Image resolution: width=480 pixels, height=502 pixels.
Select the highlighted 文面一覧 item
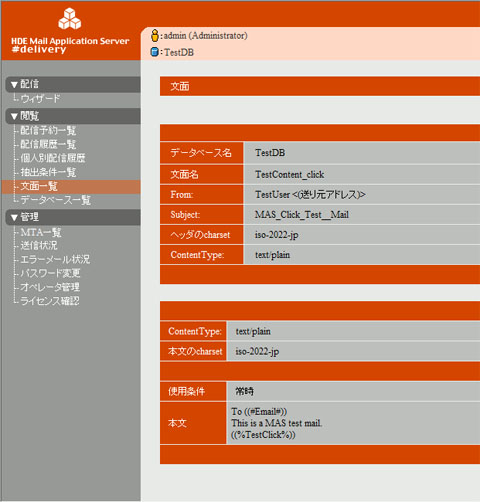39,186
